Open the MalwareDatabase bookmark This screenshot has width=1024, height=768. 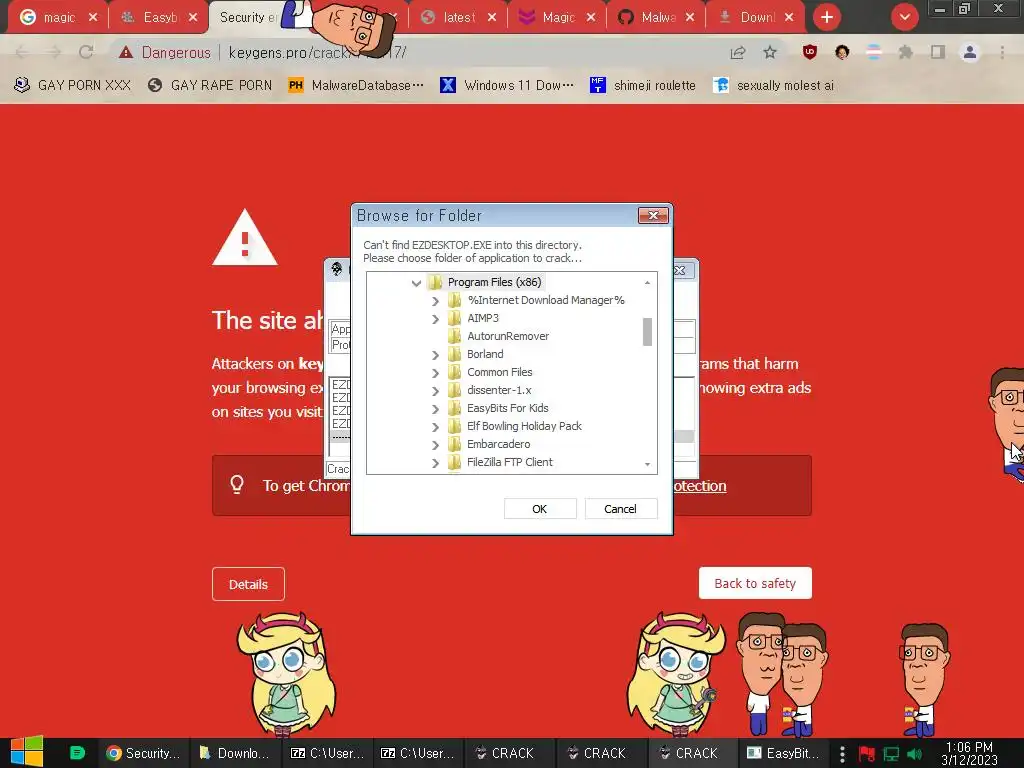pos(357,85)
